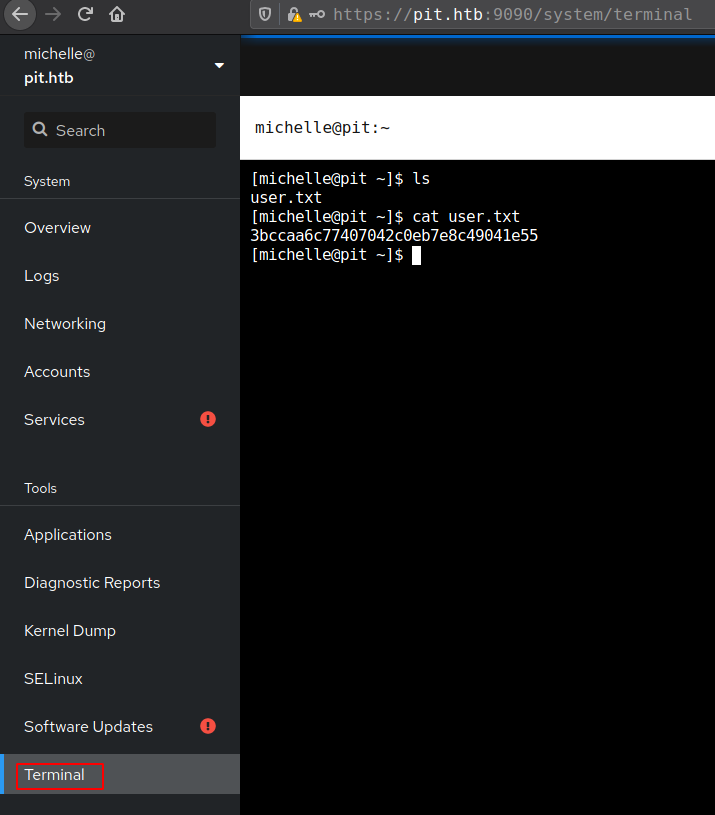Viewport: 715px width, 815px height.
Task: Open the Applications page
Action: (68, 535)
